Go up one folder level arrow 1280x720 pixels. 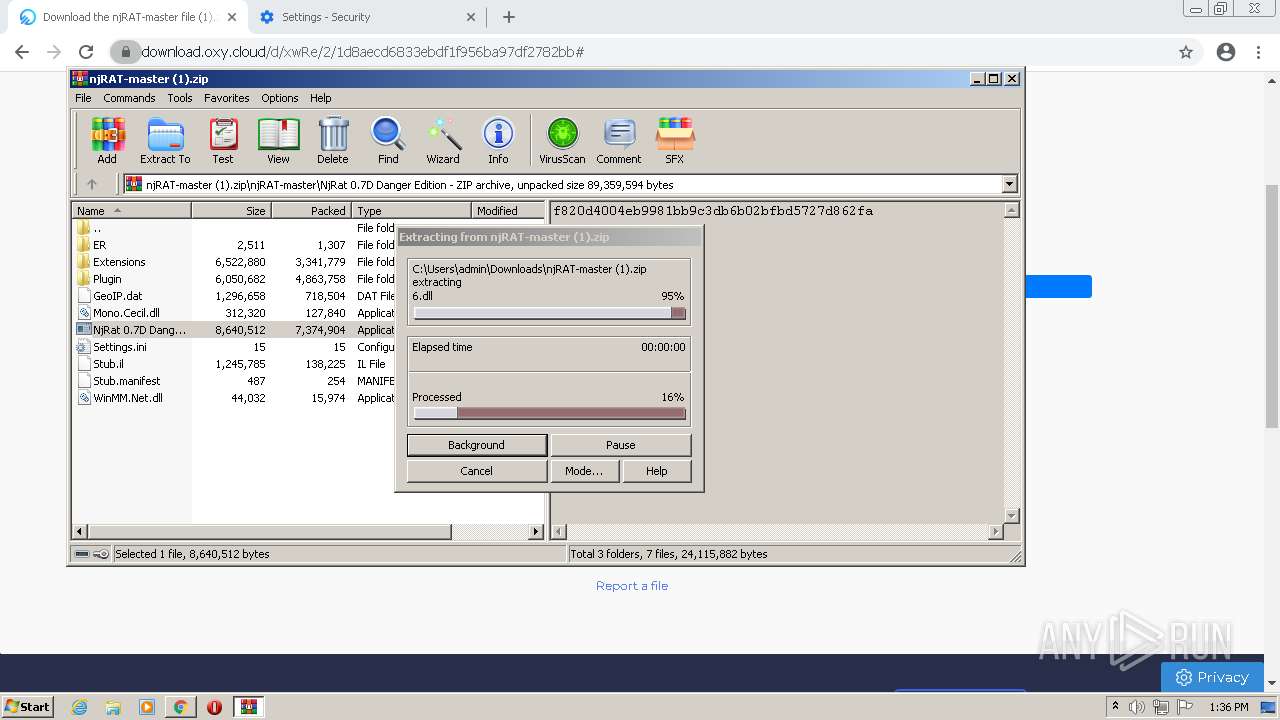(x=92, y=184)
